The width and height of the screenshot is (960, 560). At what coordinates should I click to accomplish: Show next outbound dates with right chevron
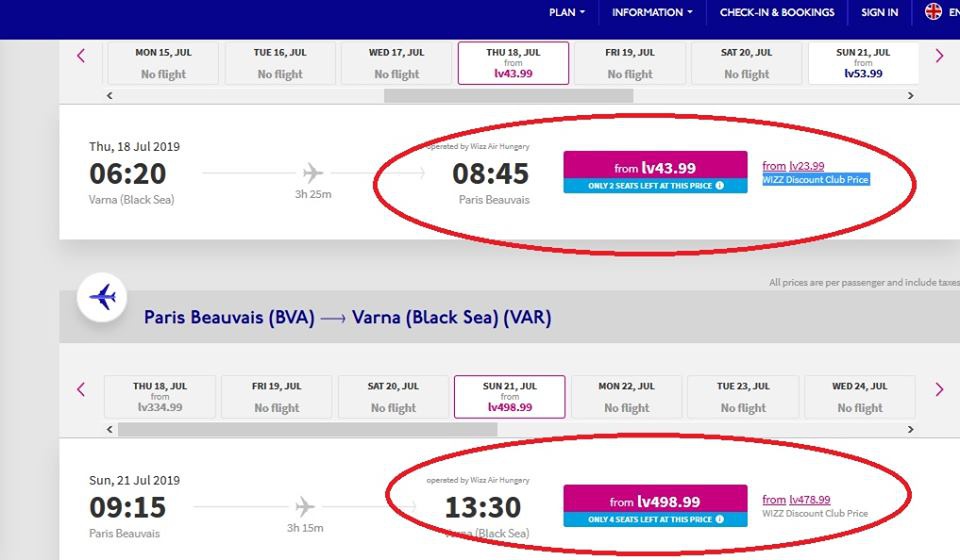[939, 56]
